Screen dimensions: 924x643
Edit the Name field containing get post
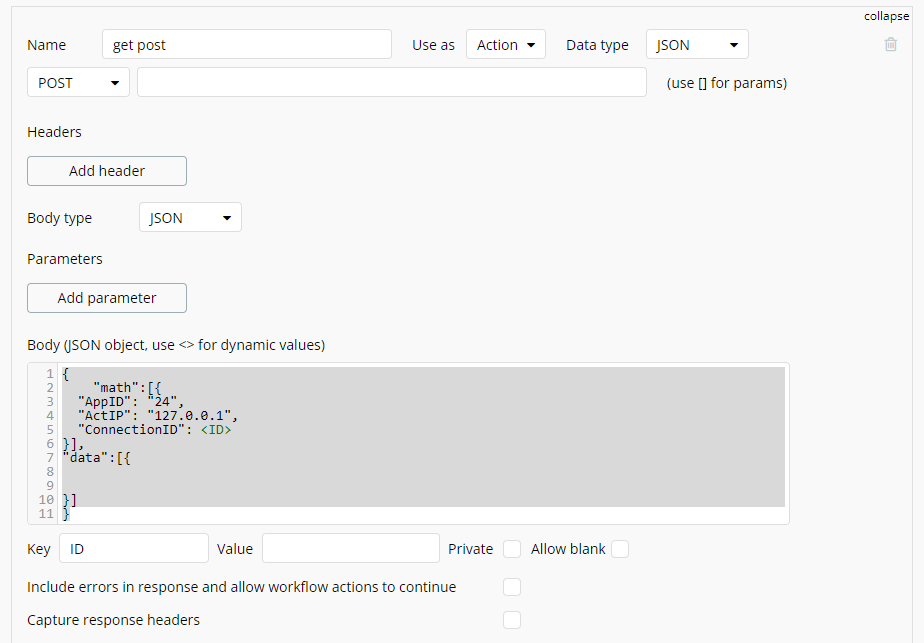[x=246, y=44]
